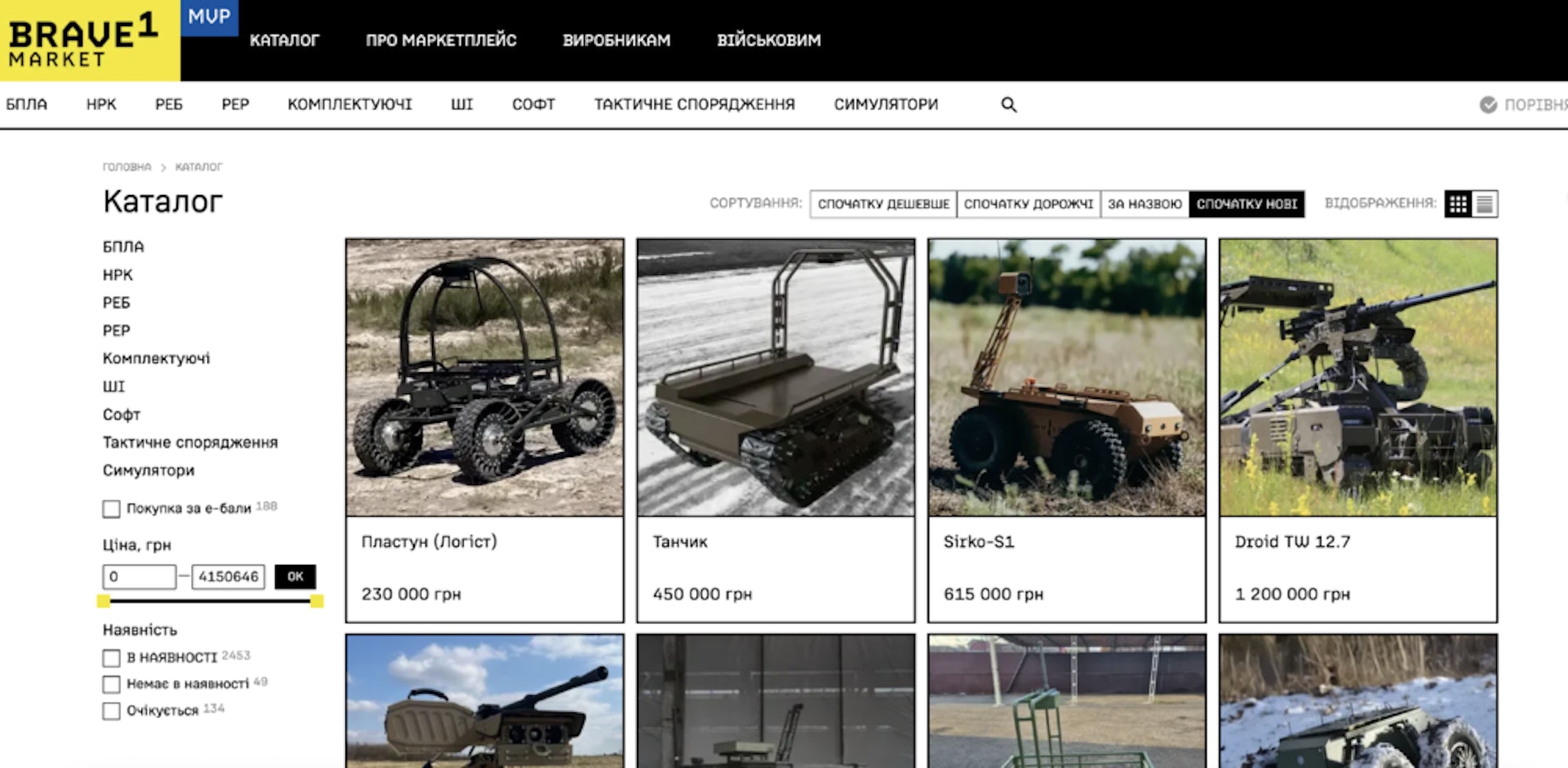Viewport: 1568px width, 768px height.
Task: Apply the price filter with OK
Action: click(295, 577)
